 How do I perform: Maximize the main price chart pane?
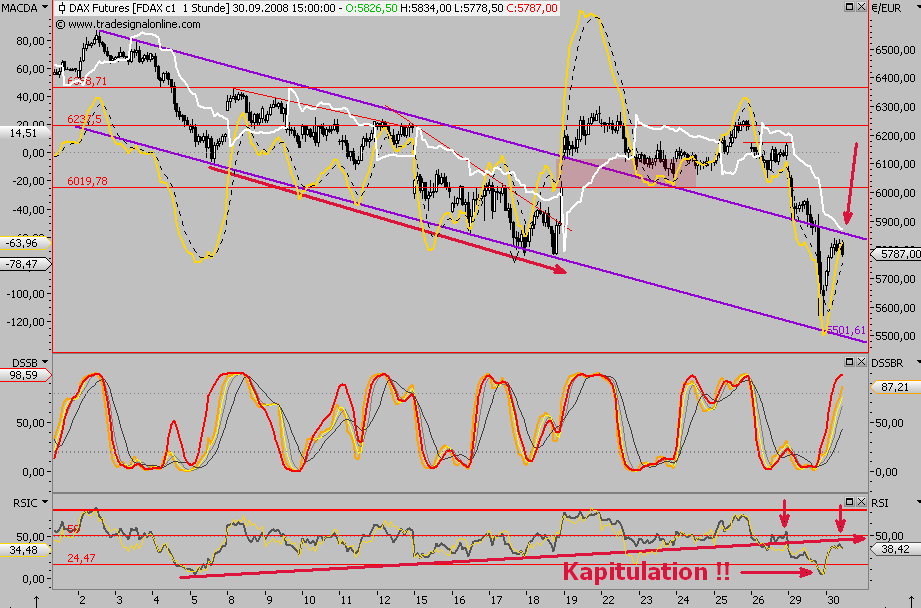coord(849,6)
